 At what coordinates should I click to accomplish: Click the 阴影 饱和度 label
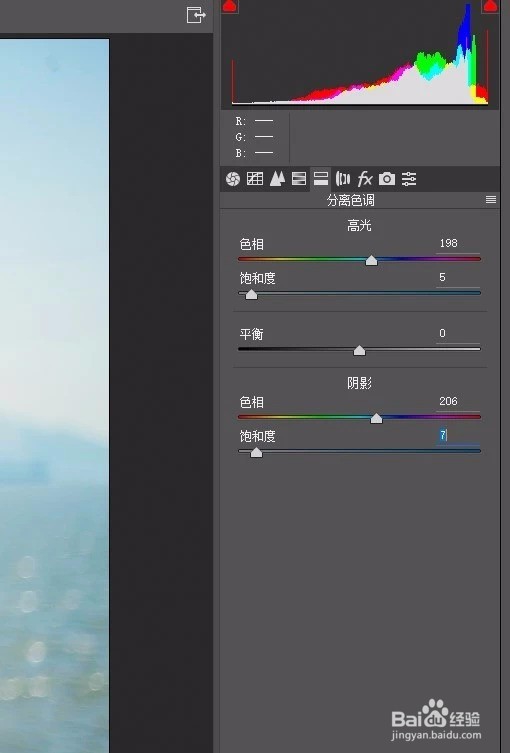257,436
